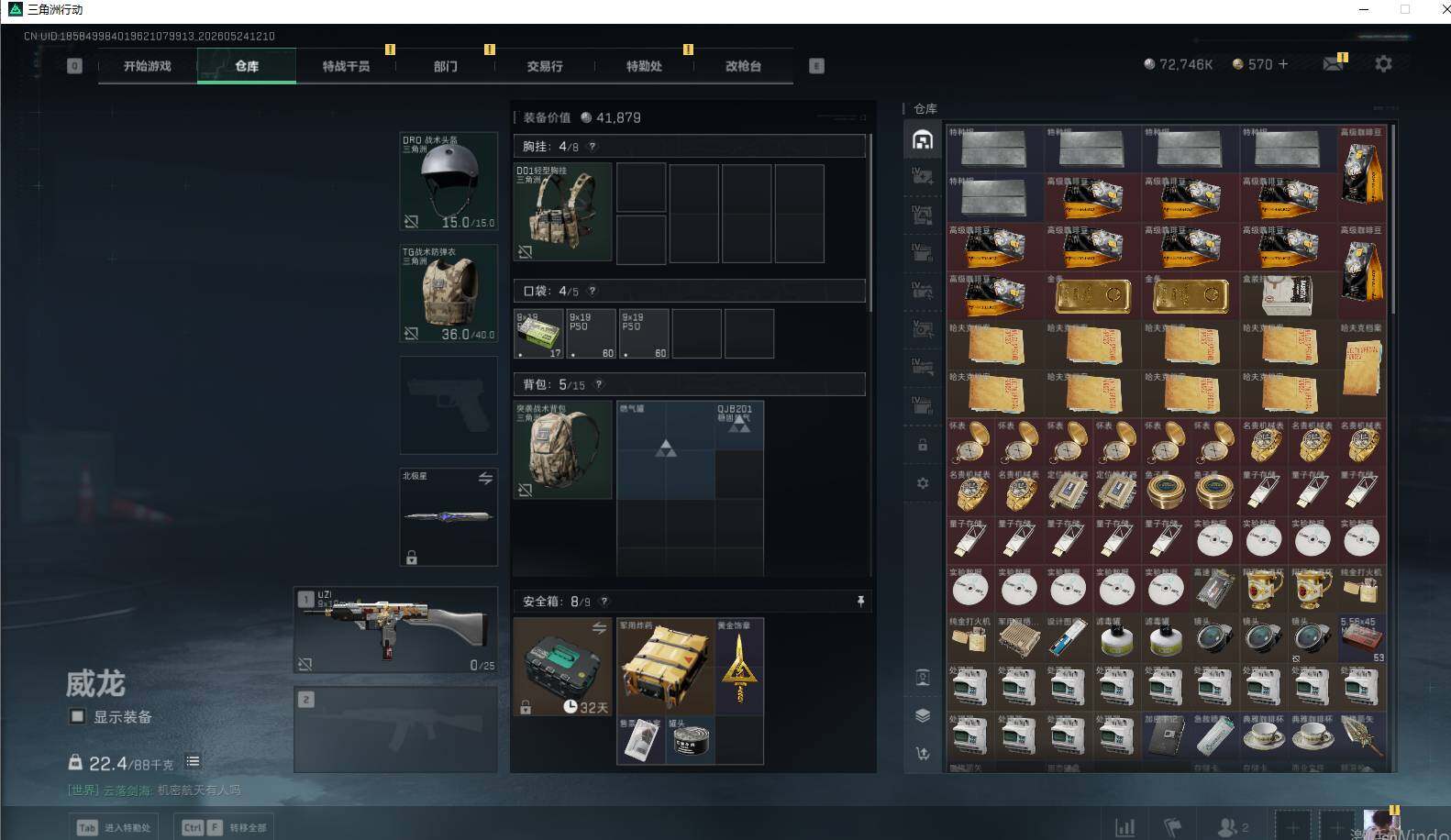Image resolution: width=1451 pixels, height=840 pixels.
Task: Open the main warehouse storage icon
Action: click(x=923, y=139)
